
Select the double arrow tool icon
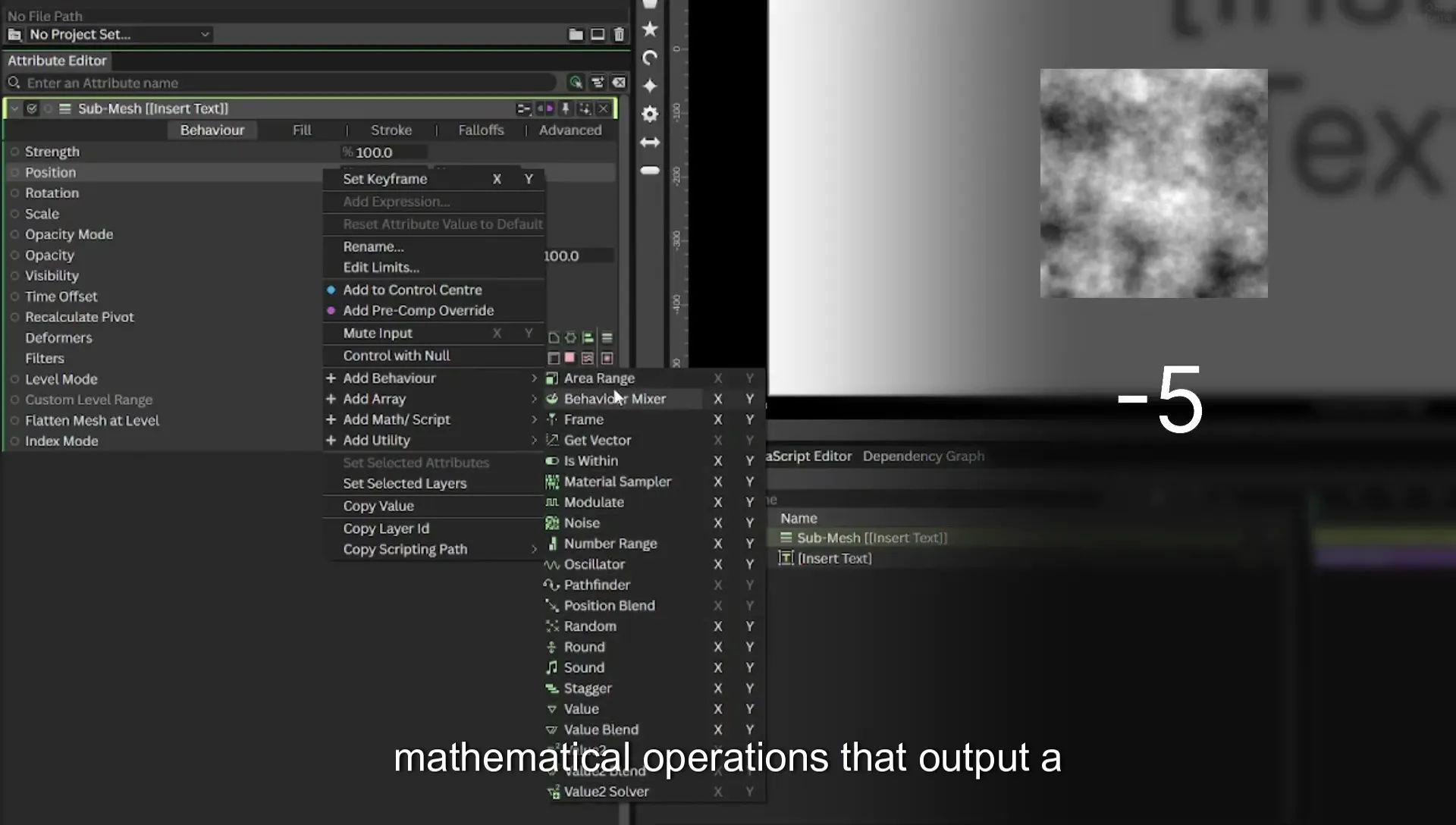(650, 142)
